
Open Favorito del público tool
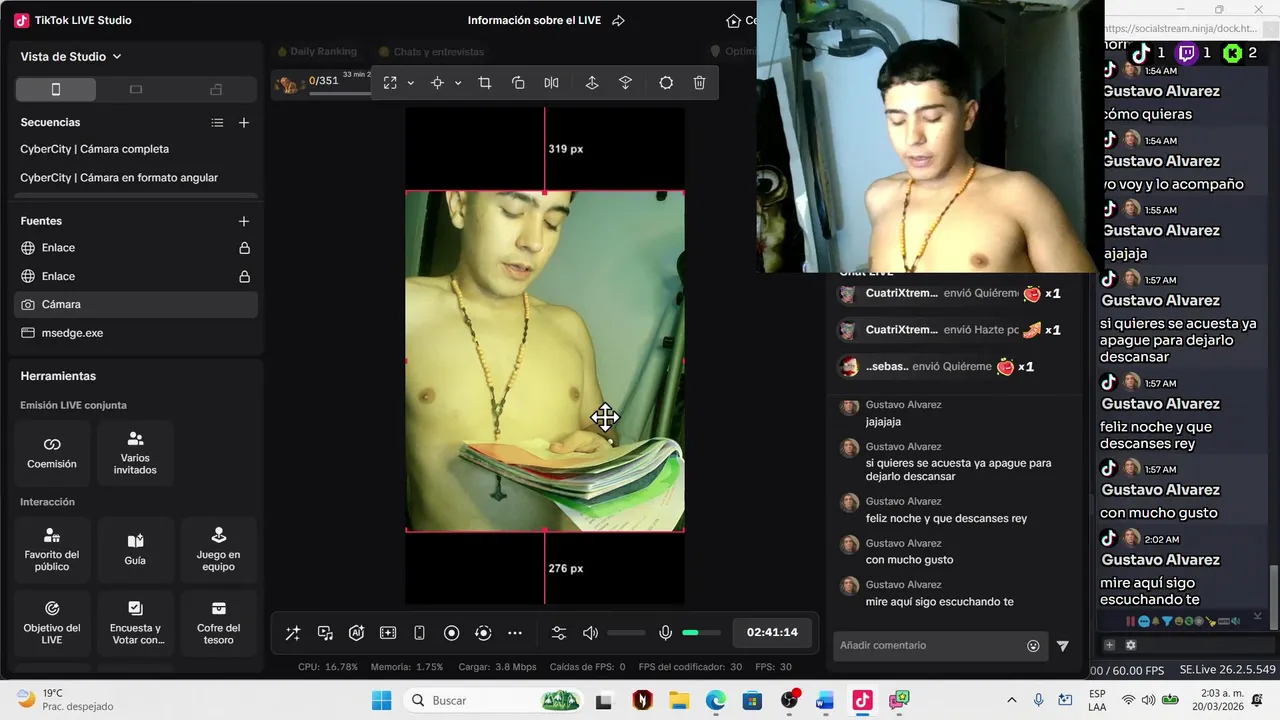[52, 550]
